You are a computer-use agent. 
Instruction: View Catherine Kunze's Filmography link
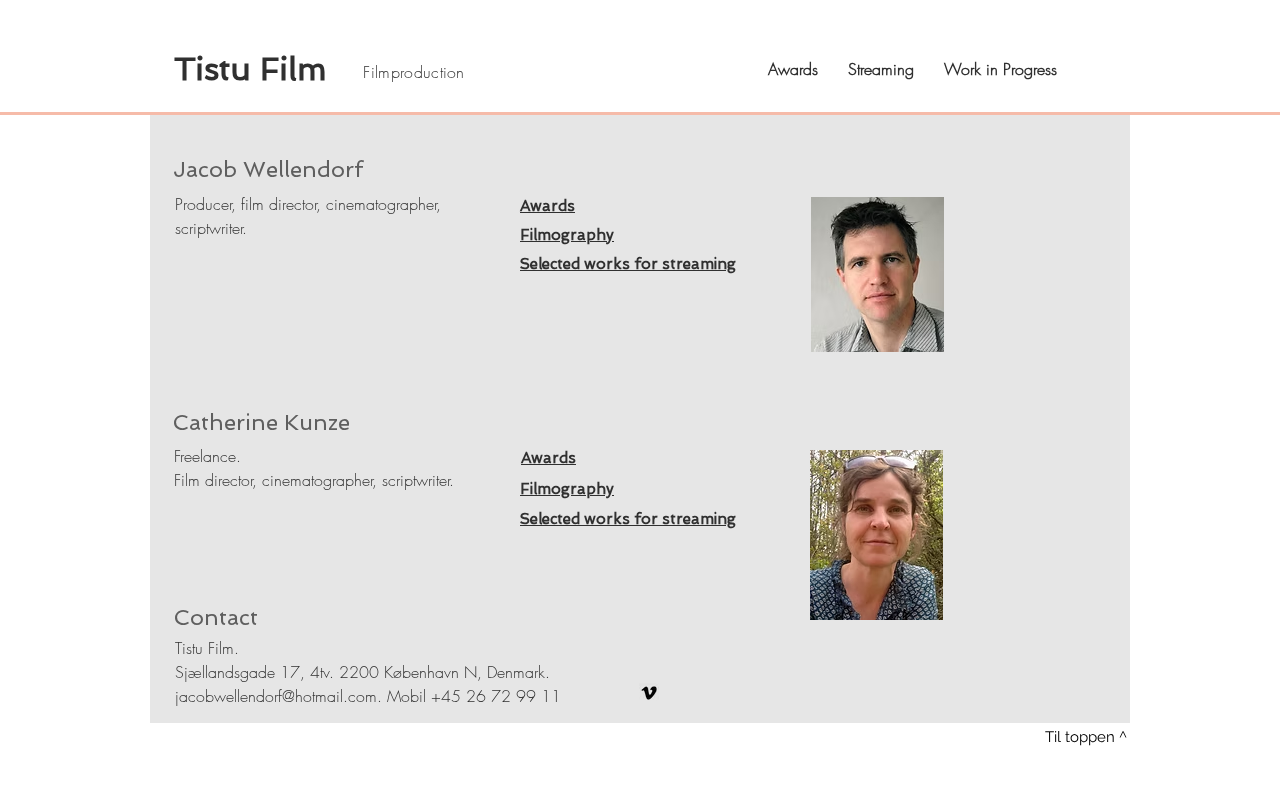click(x=567, y=489)
